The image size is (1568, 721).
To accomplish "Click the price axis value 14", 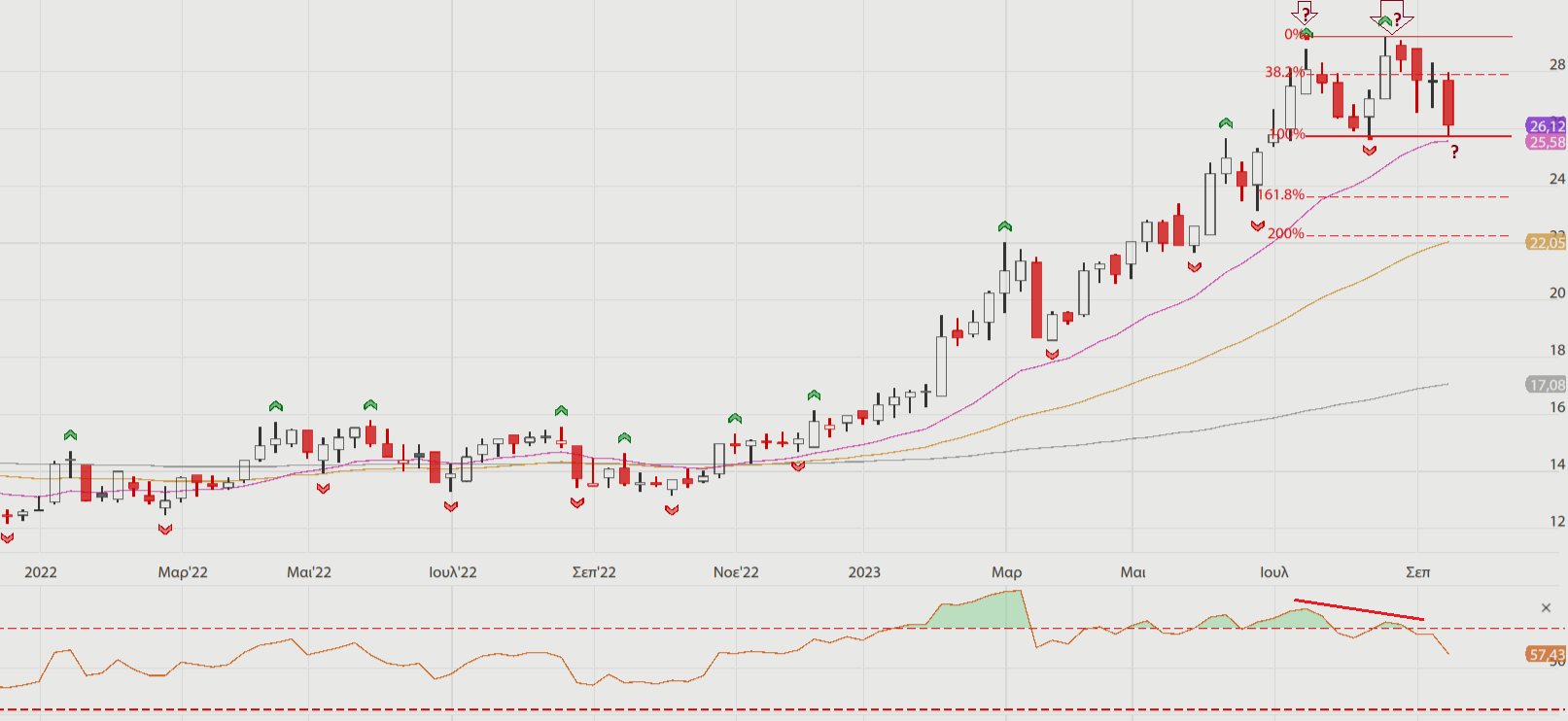I will click(1557, 463).
